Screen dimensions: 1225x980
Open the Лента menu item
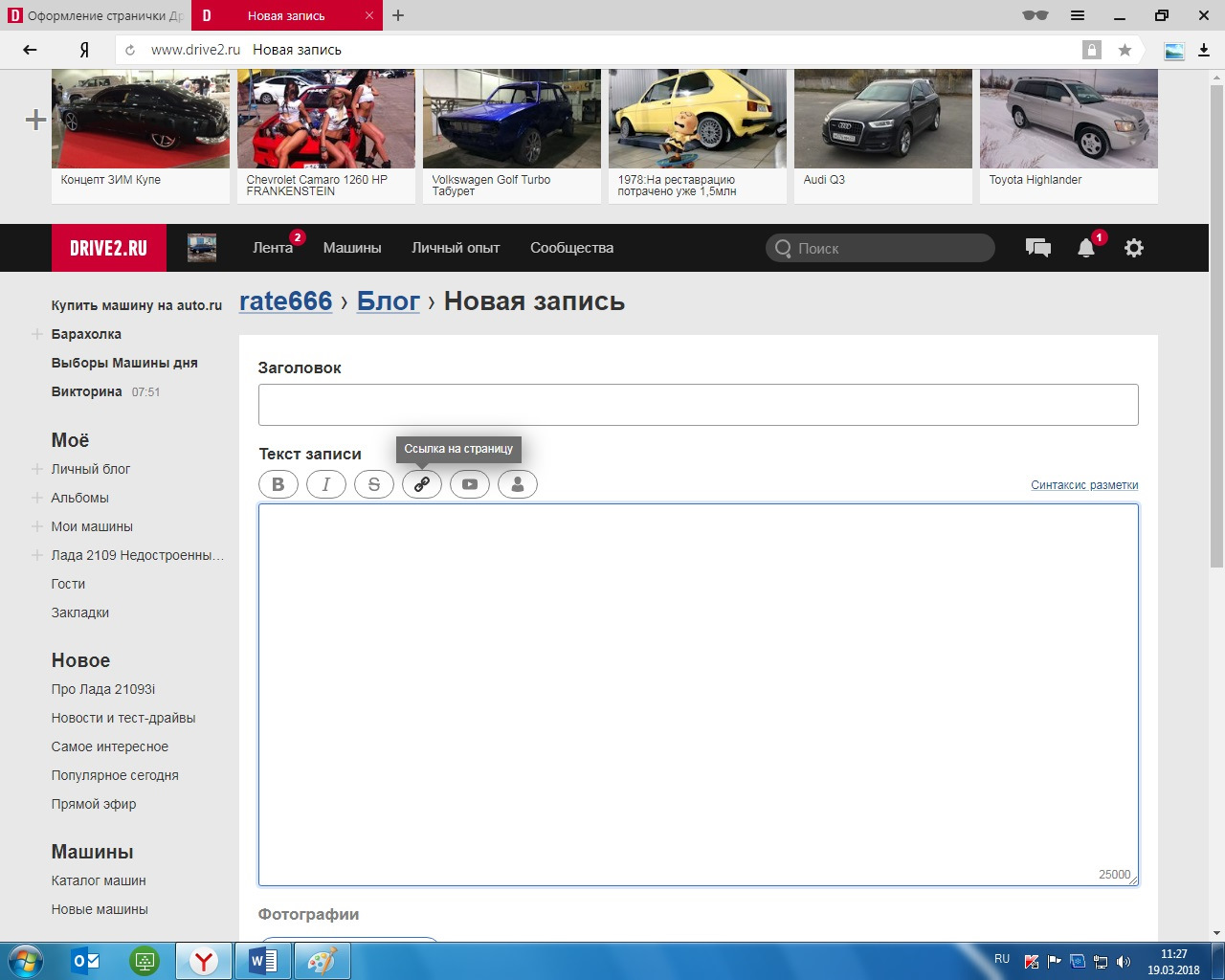pyautogui.click(x=273, y=248)
